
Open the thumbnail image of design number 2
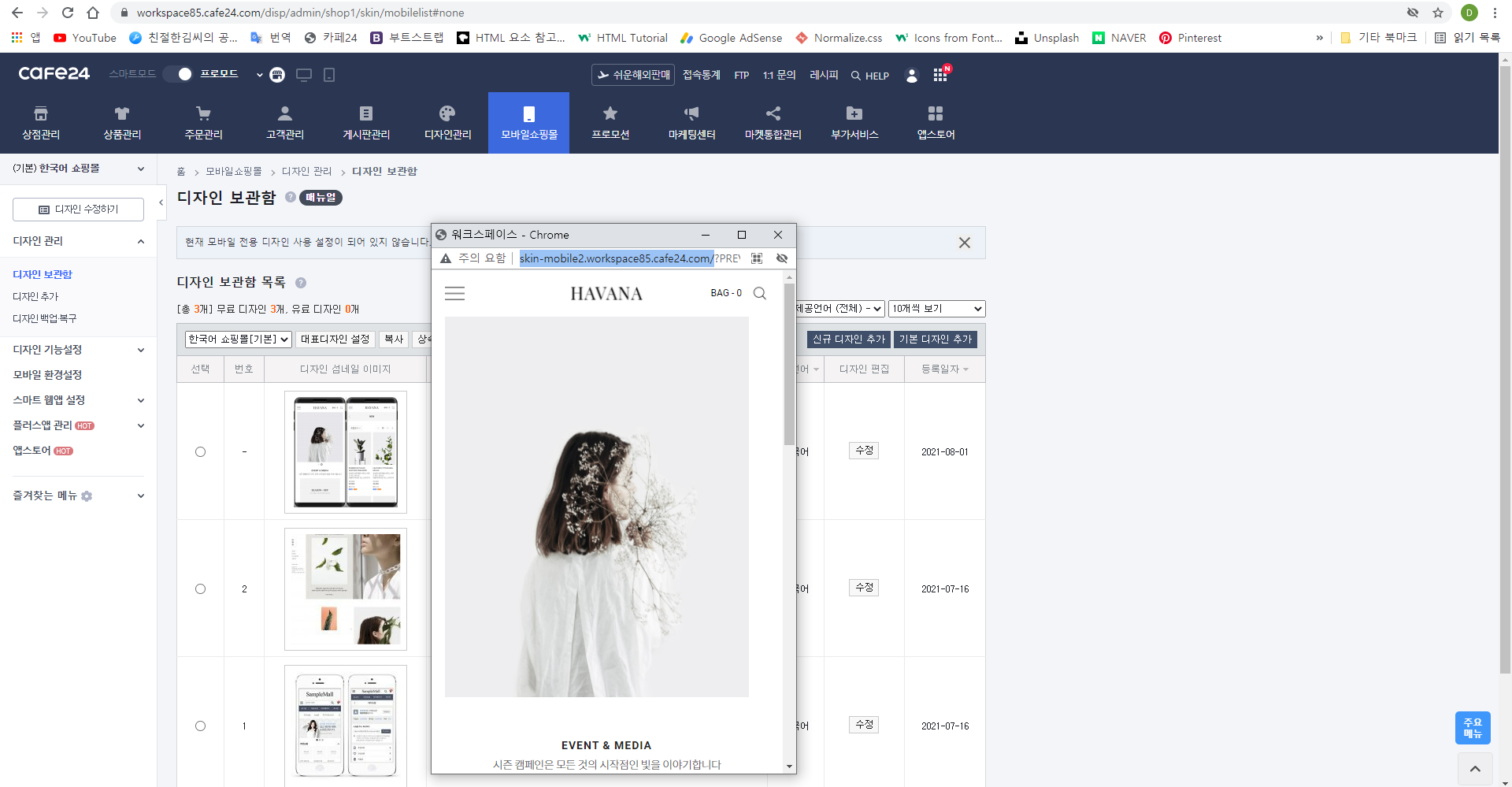346,589
